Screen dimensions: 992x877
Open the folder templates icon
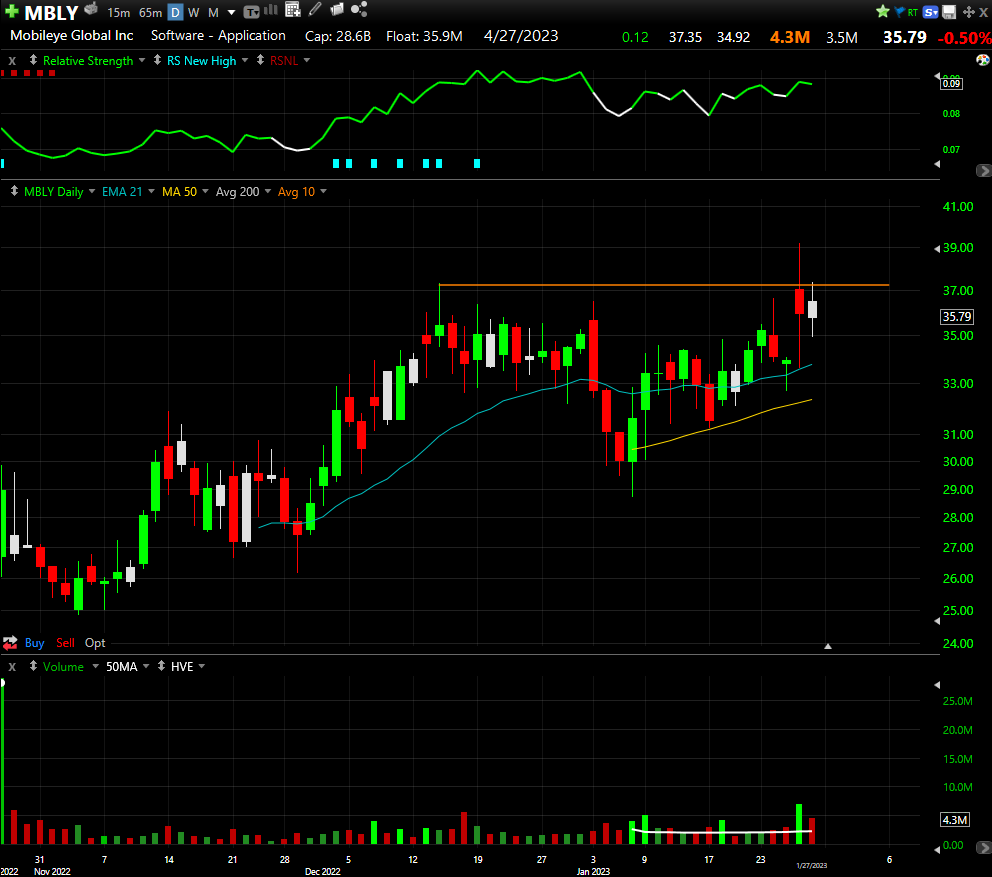coord(337,9)
